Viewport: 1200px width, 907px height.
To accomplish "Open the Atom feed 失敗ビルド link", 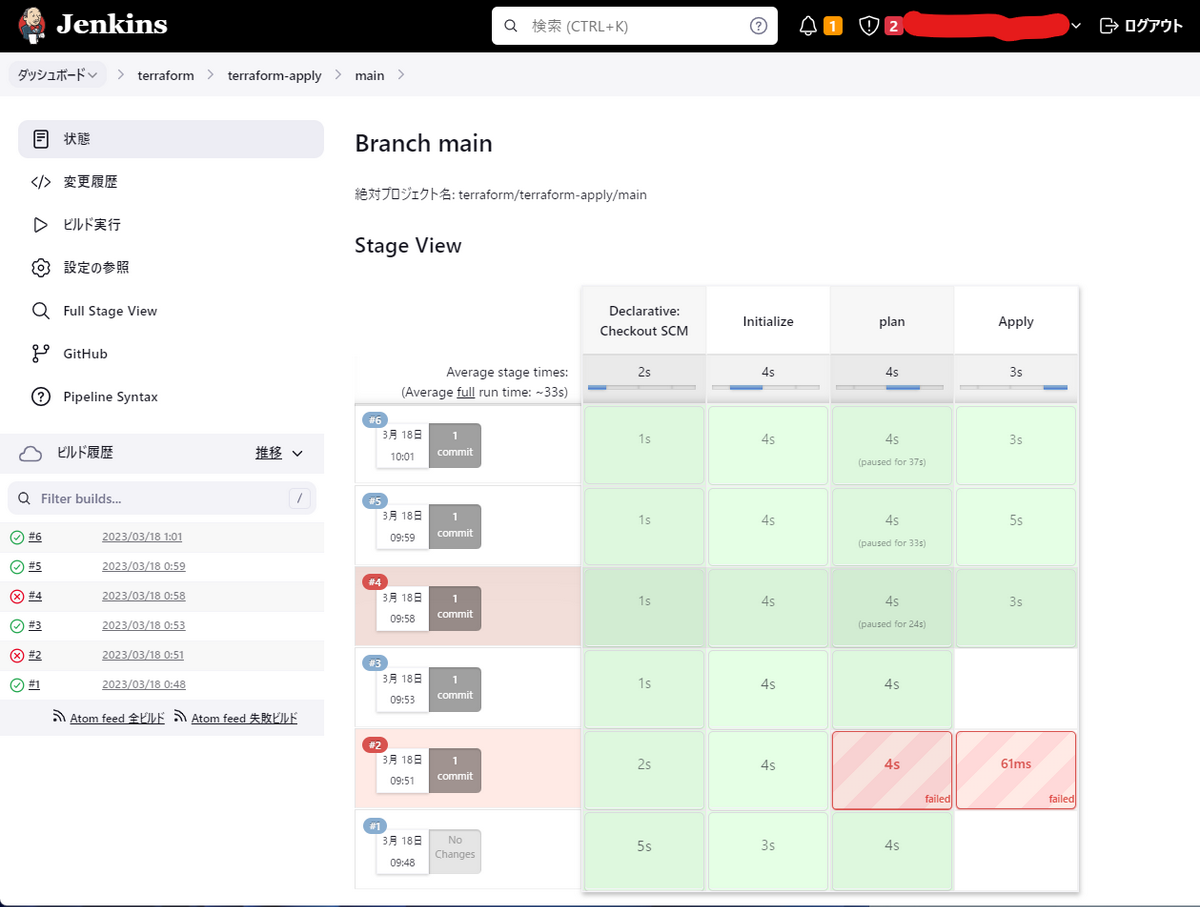I will pyautogui.click(x=244, y=718).
